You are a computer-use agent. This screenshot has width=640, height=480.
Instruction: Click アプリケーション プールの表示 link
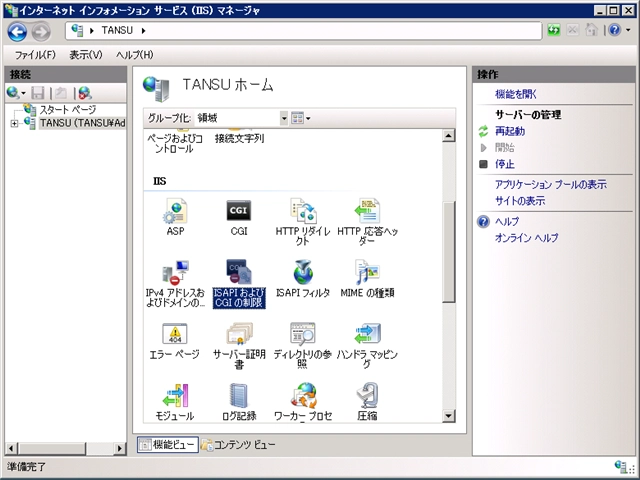coord(551,184)
